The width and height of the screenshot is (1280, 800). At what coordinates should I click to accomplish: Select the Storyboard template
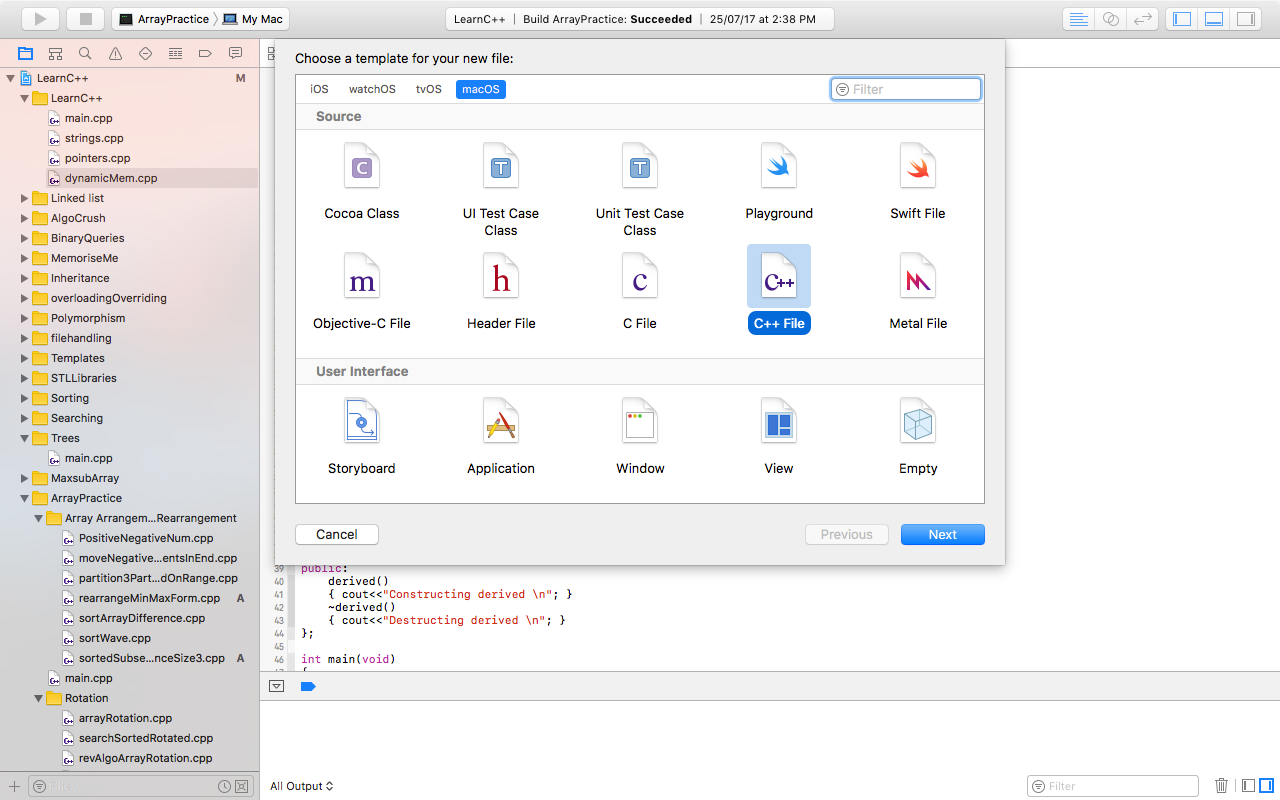(362, 436)
